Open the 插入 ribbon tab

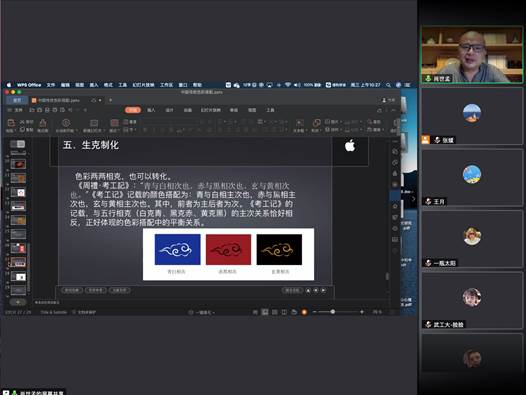151,110
